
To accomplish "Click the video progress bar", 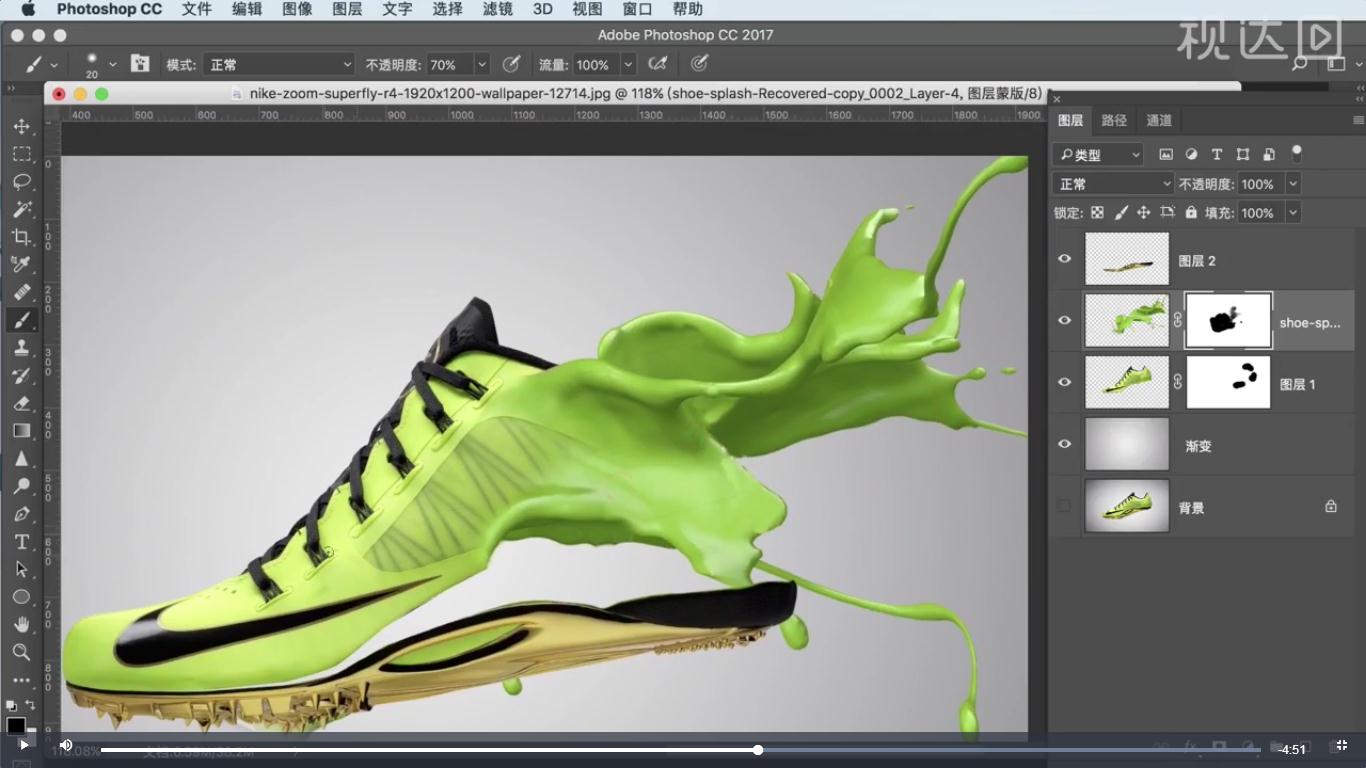I will tap(679, 749).
